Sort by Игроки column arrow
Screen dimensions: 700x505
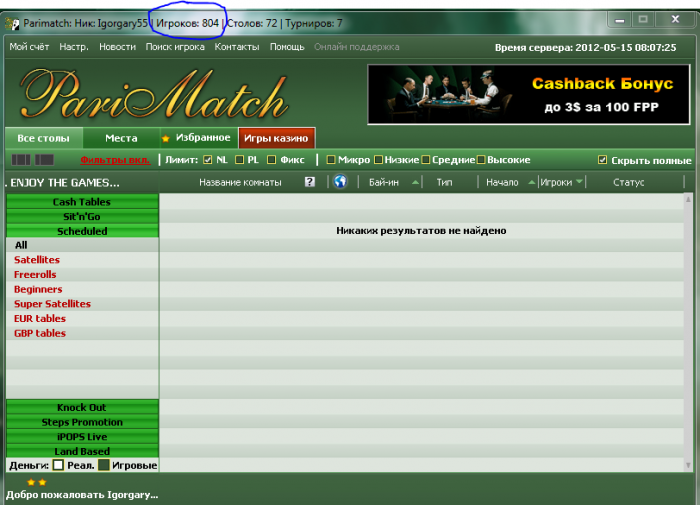tap(579, 182)
